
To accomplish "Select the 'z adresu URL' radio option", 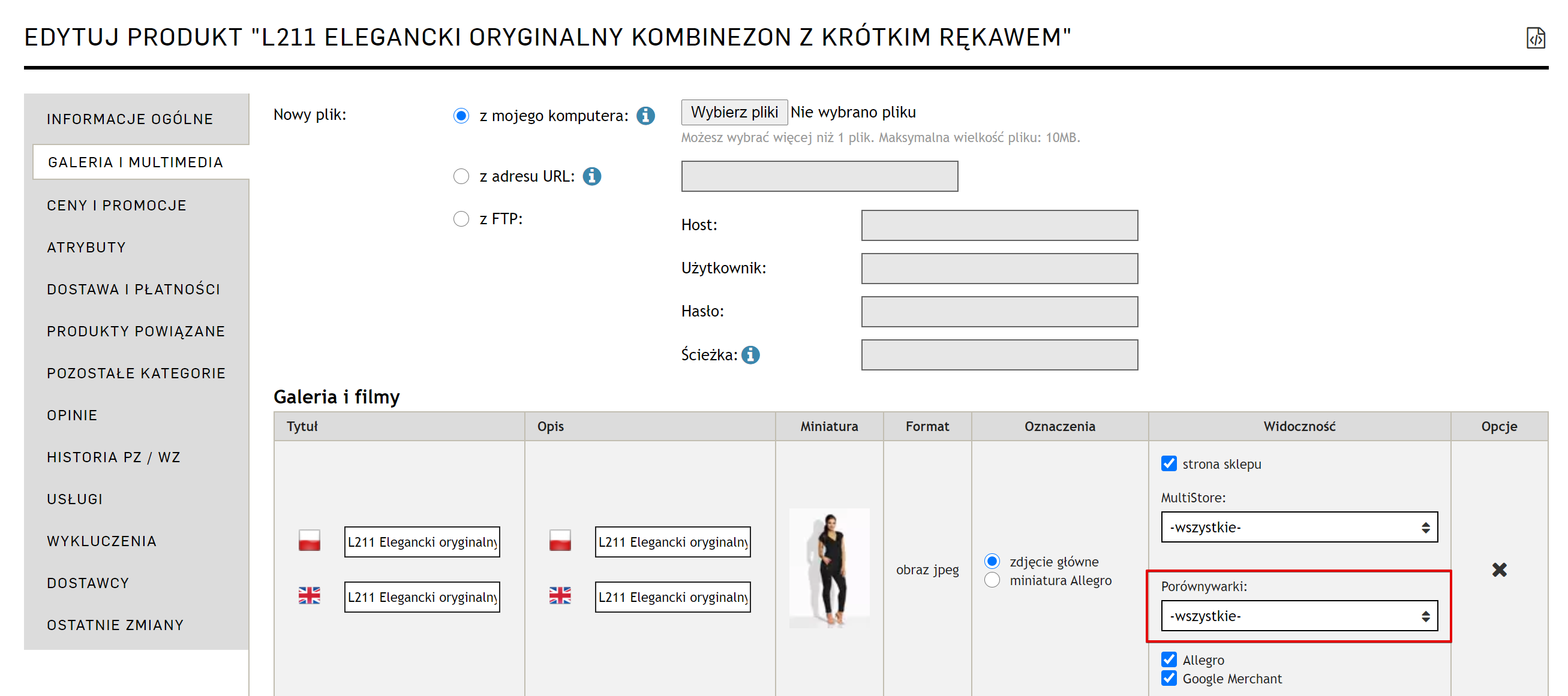I will pos(461,176).
